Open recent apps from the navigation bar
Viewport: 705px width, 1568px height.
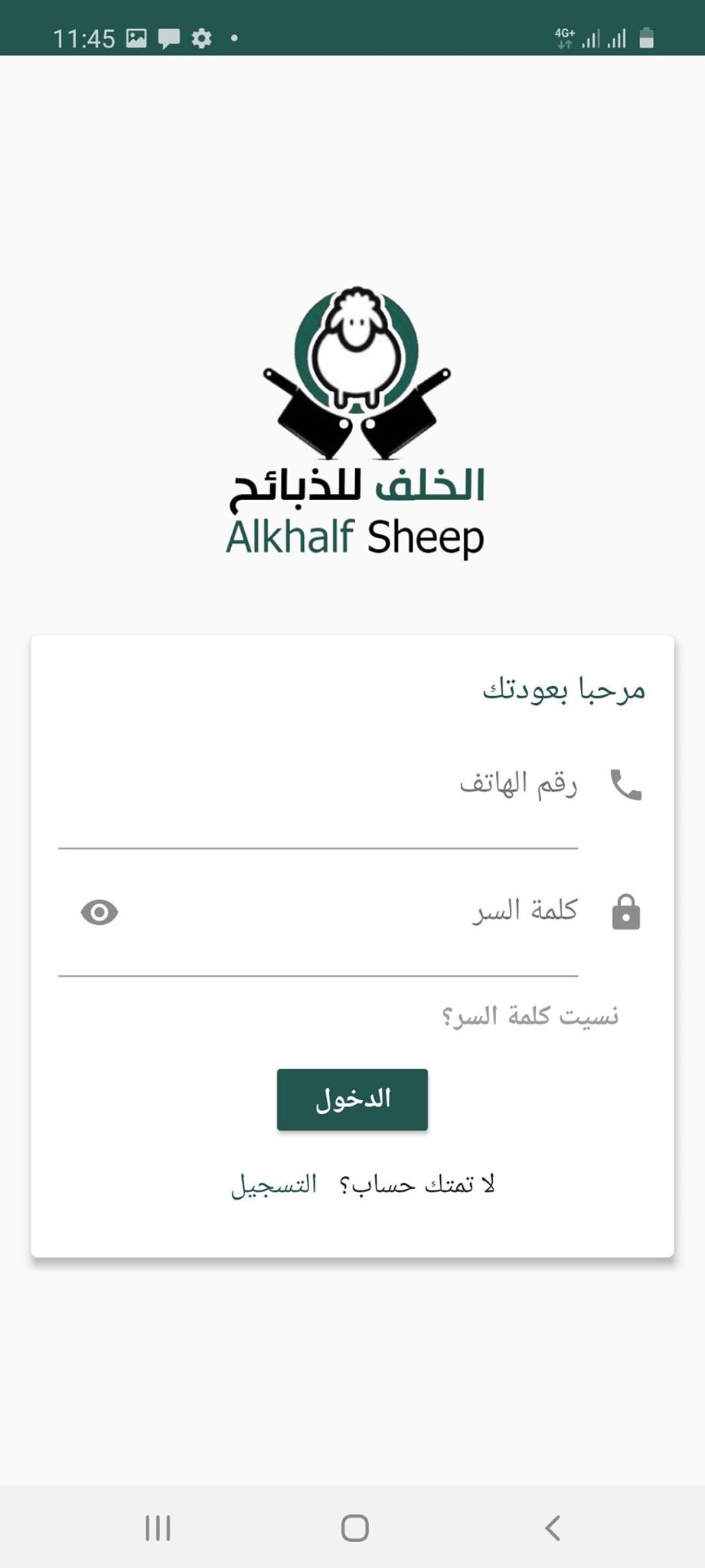pos(157,1528)
